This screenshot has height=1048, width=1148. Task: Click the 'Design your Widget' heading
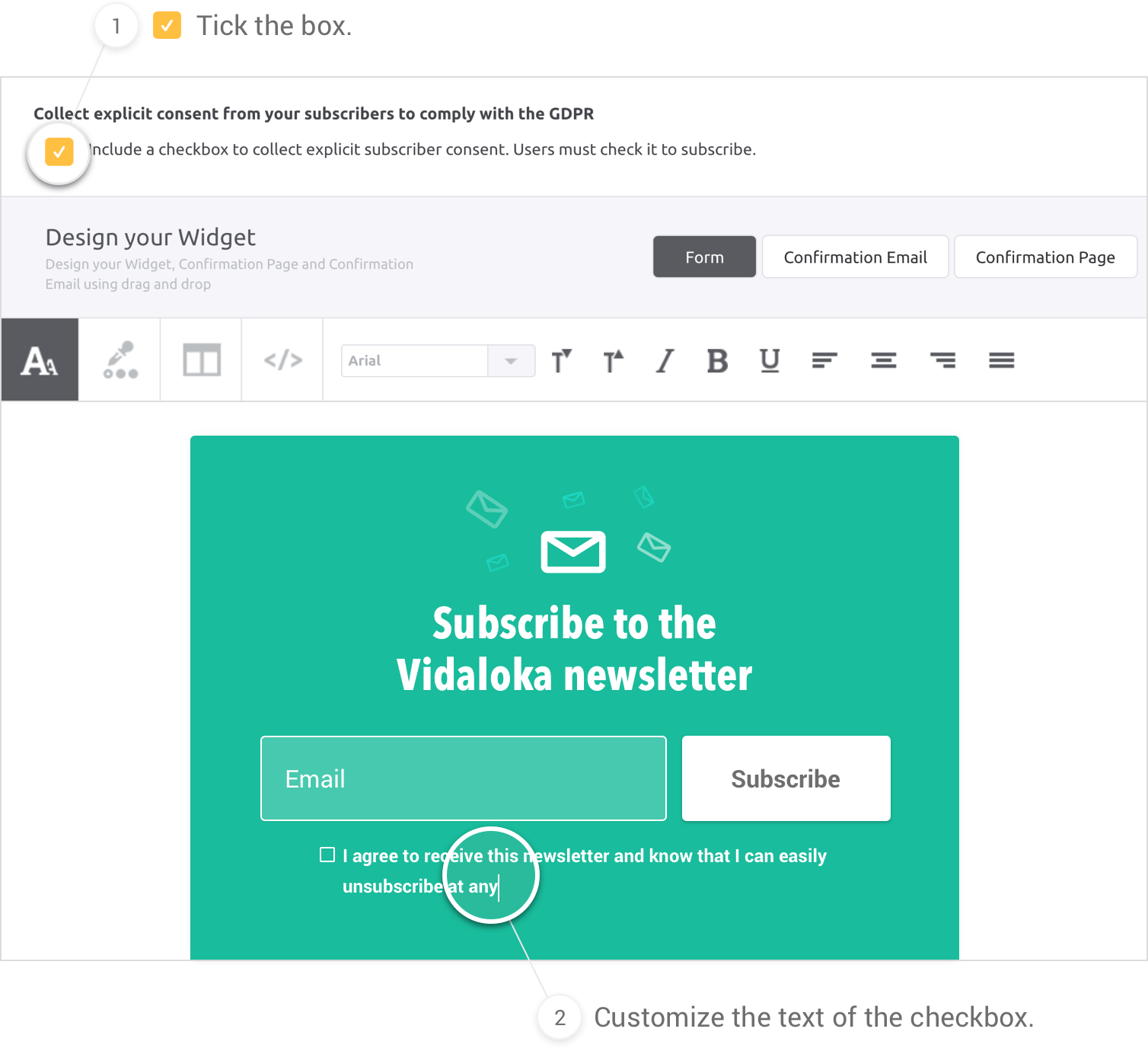point(151,237)
